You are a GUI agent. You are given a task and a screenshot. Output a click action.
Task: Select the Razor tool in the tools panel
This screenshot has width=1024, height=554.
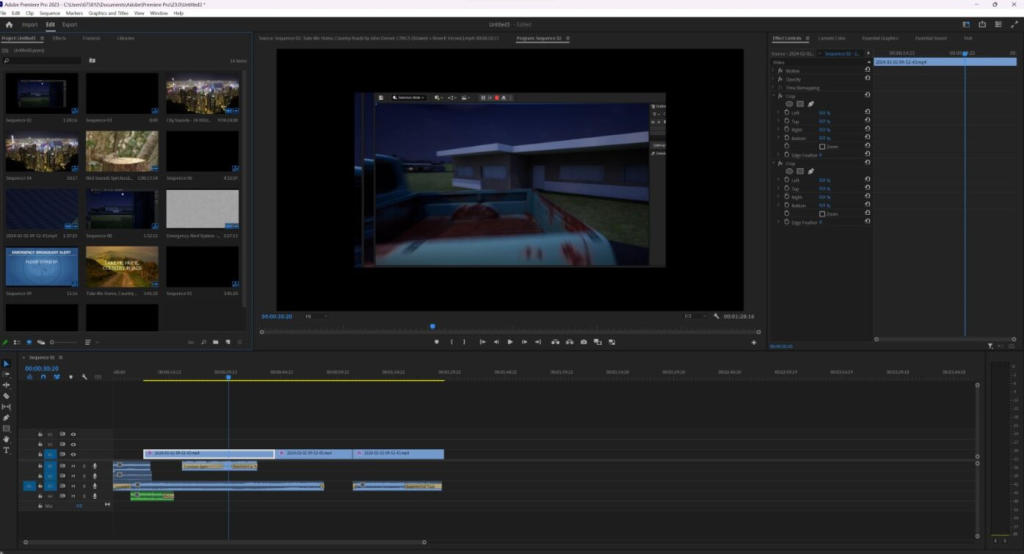[6, 396]
